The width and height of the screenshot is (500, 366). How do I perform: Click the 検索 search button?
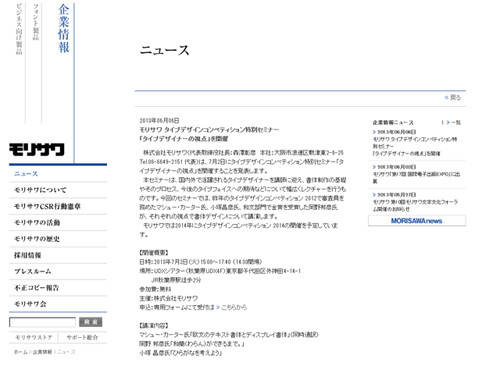point(91,322)
